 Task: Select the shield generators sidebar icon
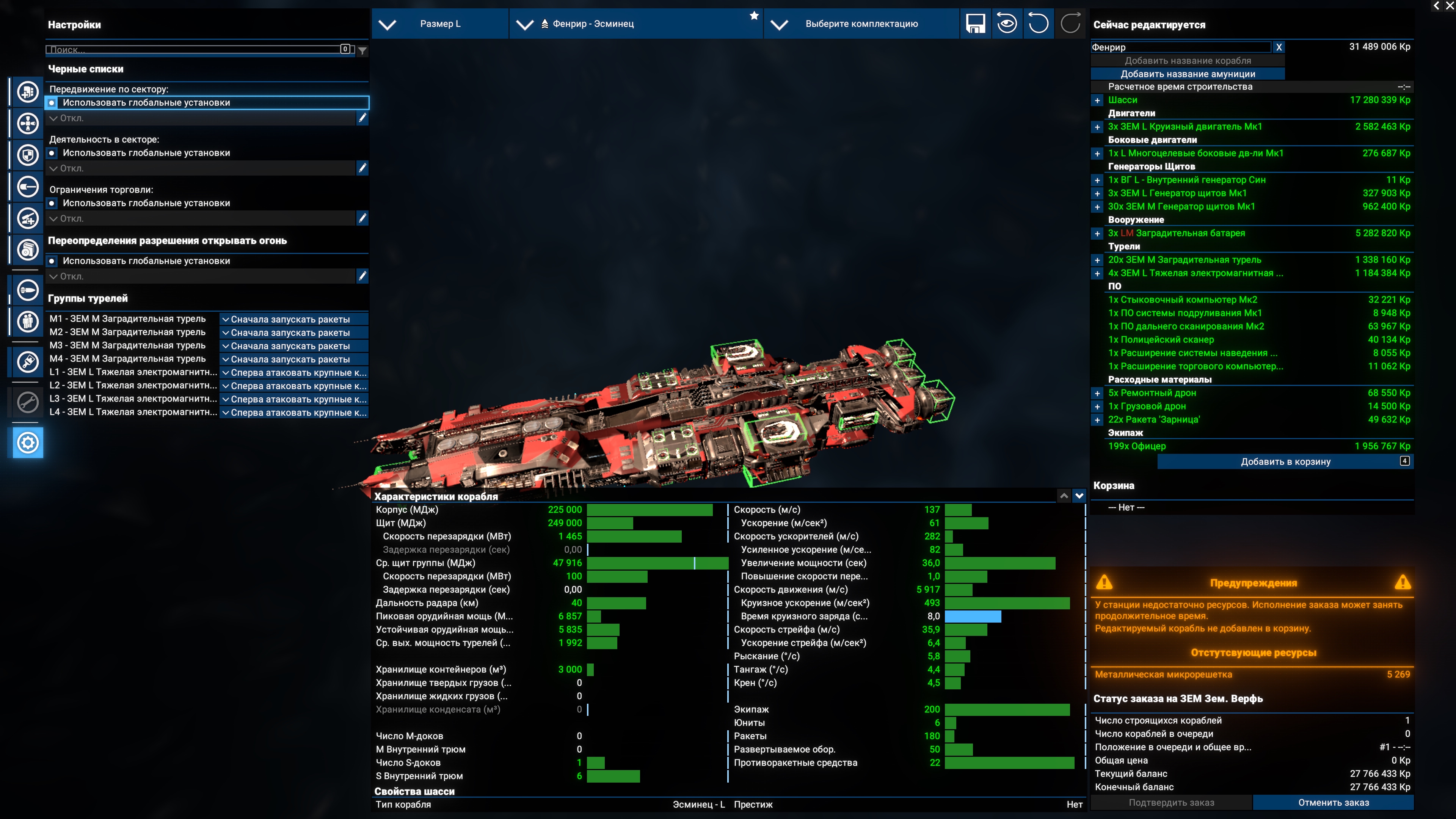(x=28, y=155)
